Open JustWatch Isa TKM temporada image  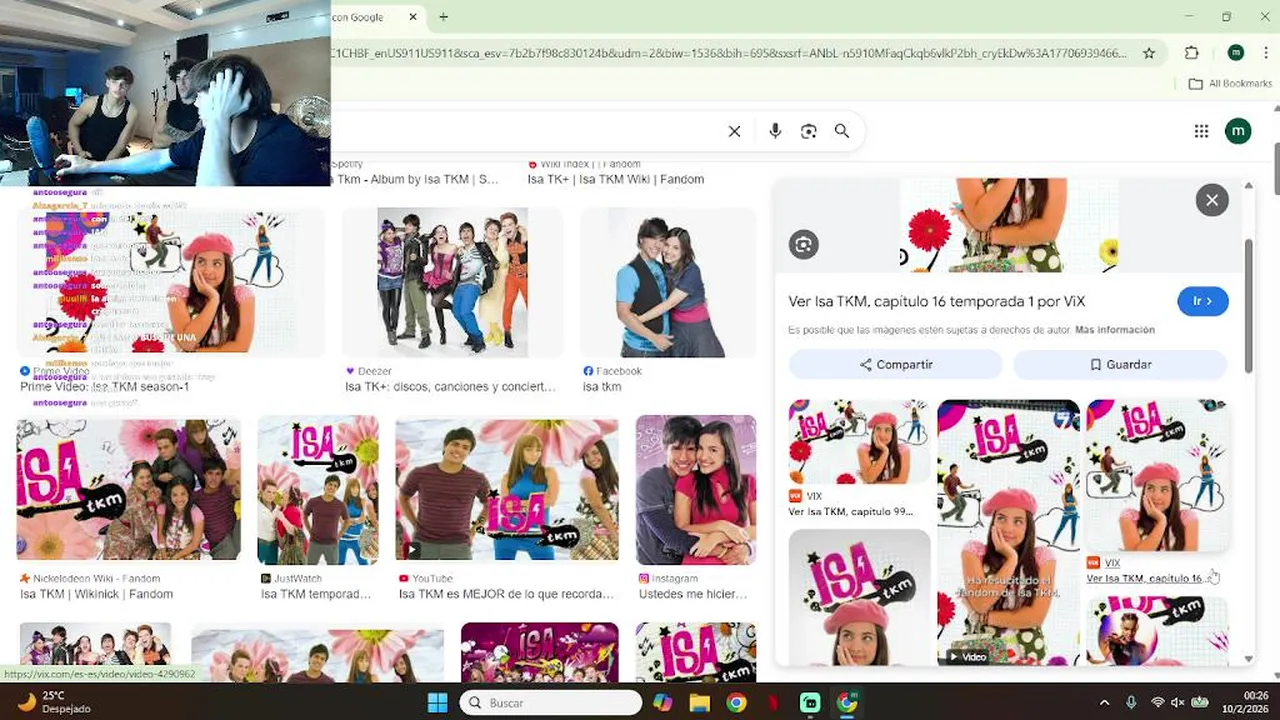(x=318, y=489)
